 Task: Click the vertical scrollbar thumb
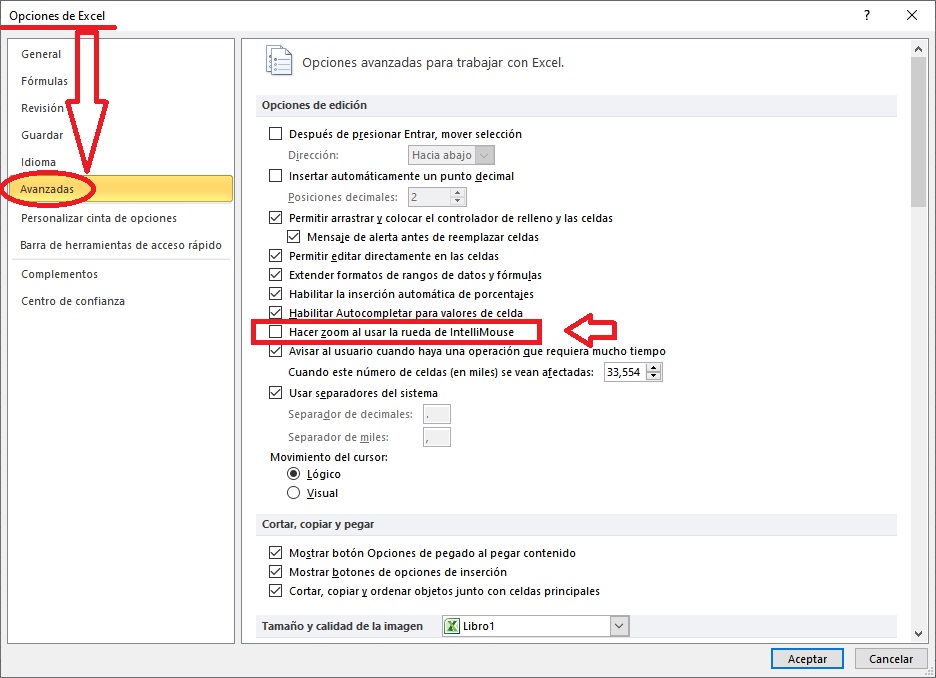(918, 130)
